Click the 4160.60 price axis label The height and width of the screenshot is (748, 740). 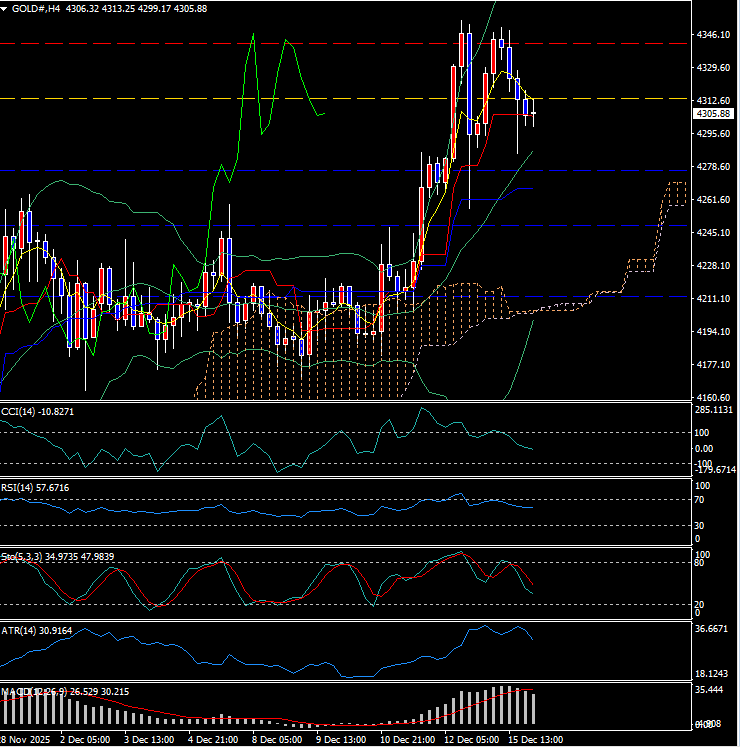click(x=714, y=398)
